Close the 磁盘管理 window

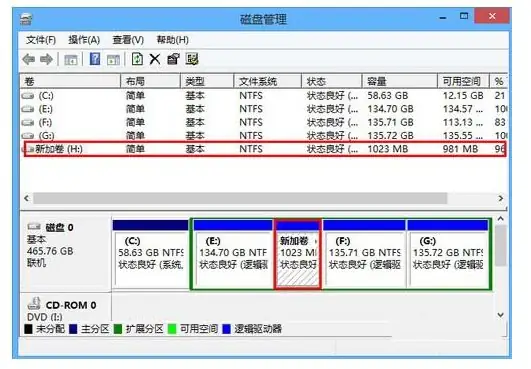(x=492, y=16)
